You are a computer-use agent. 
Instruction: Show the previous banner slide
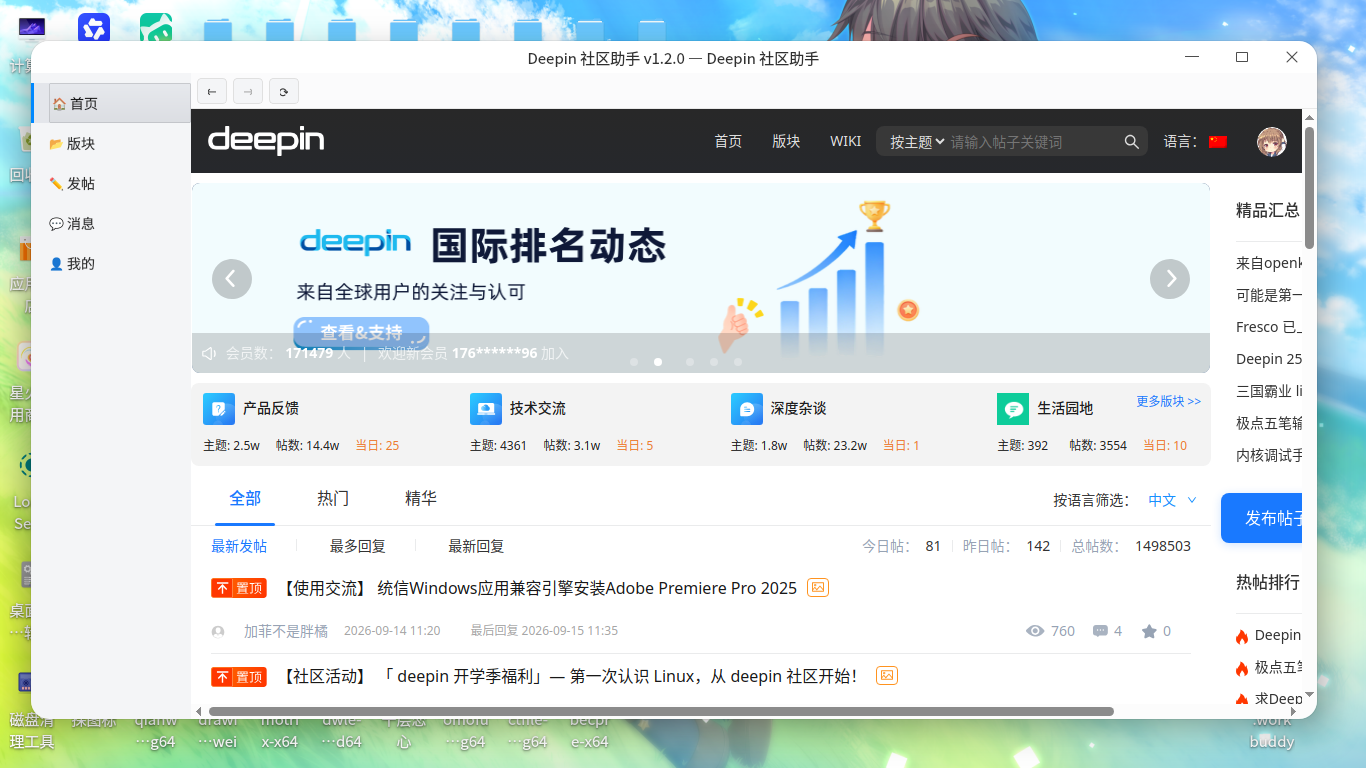(x=232, y=279)
